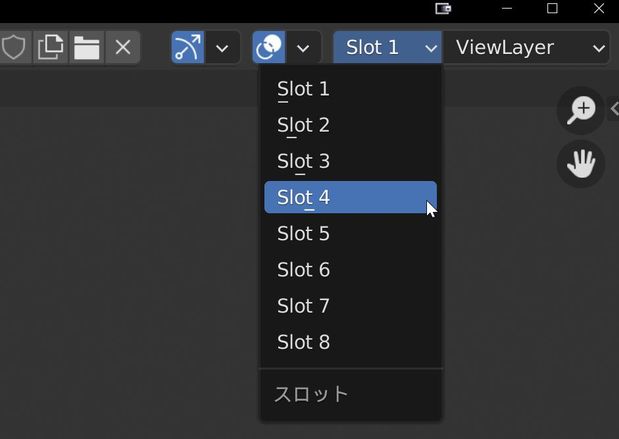Image resolution: width=619 pixels, height=439 pixels.
Task: Open the overlays options dropdown arrow
Action: [303, 47]
